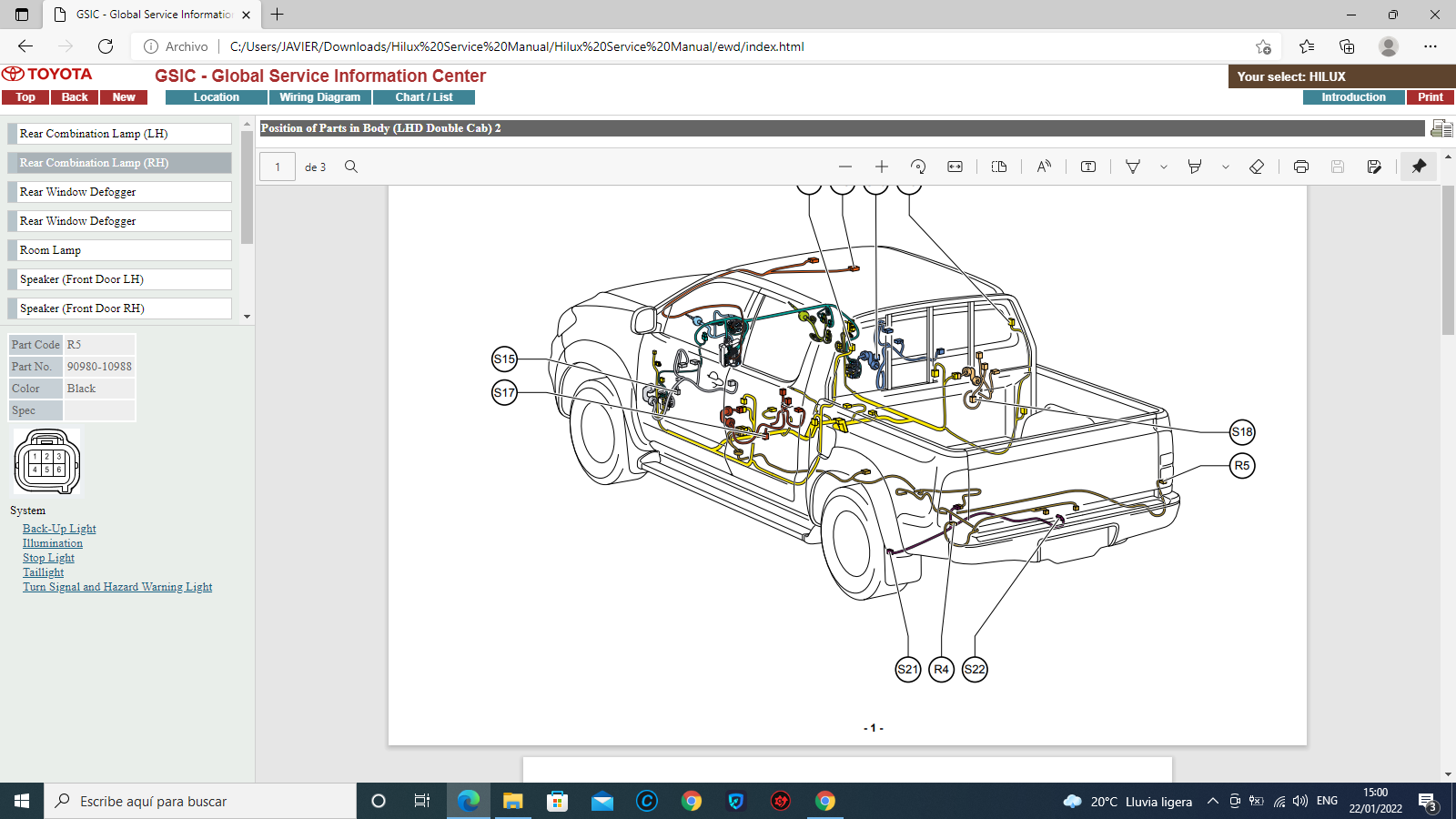Open browser Settings and more menu

click(x=1431, y=46)
